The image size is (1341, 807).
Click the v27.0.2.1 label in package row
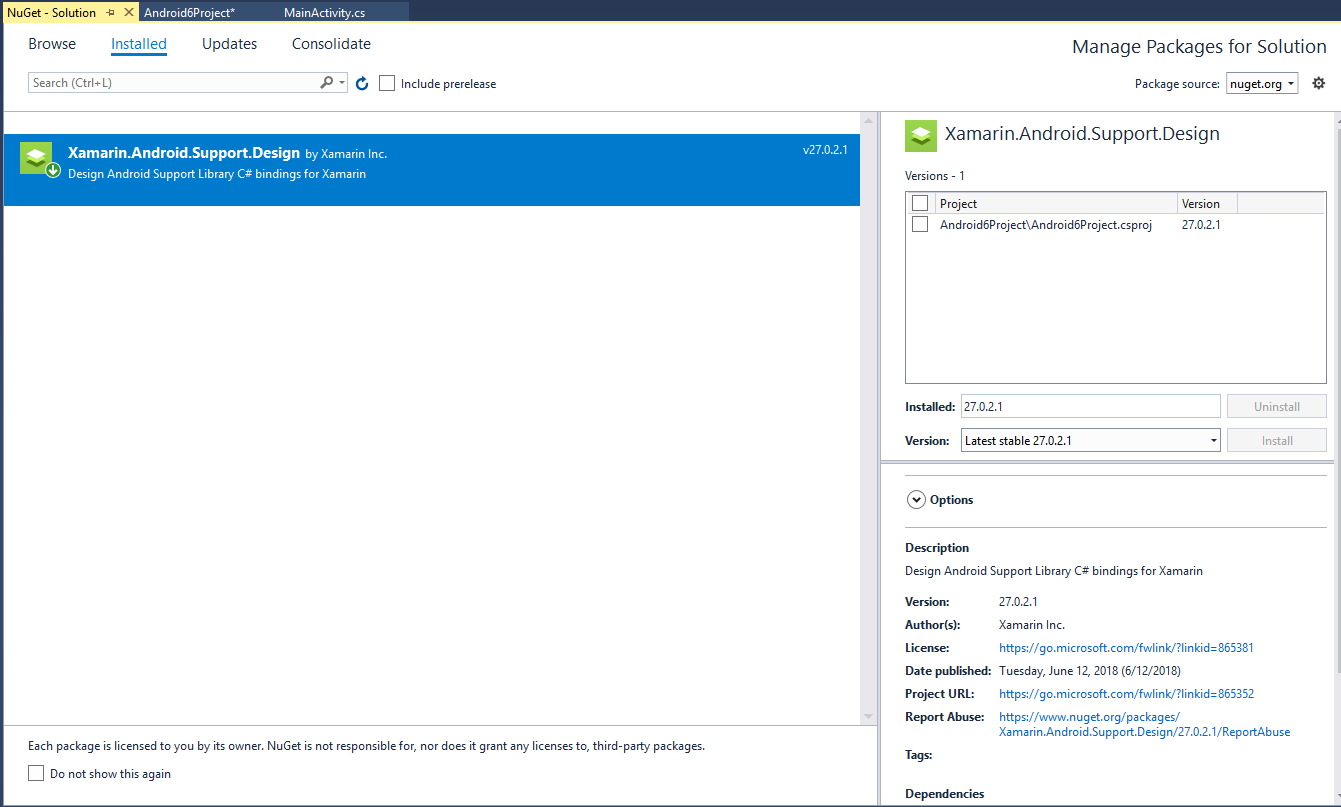click(825, 150)
